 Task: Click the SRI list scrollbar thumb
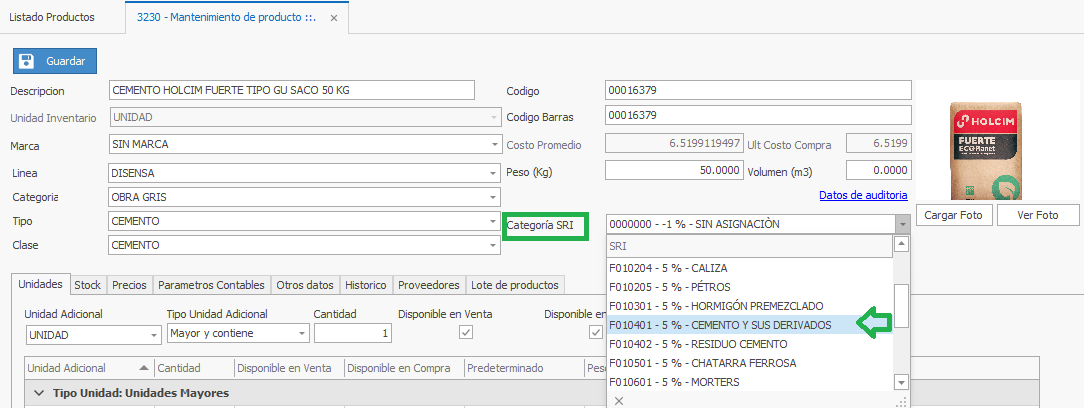pyautogui.click(x=901, y=306)
